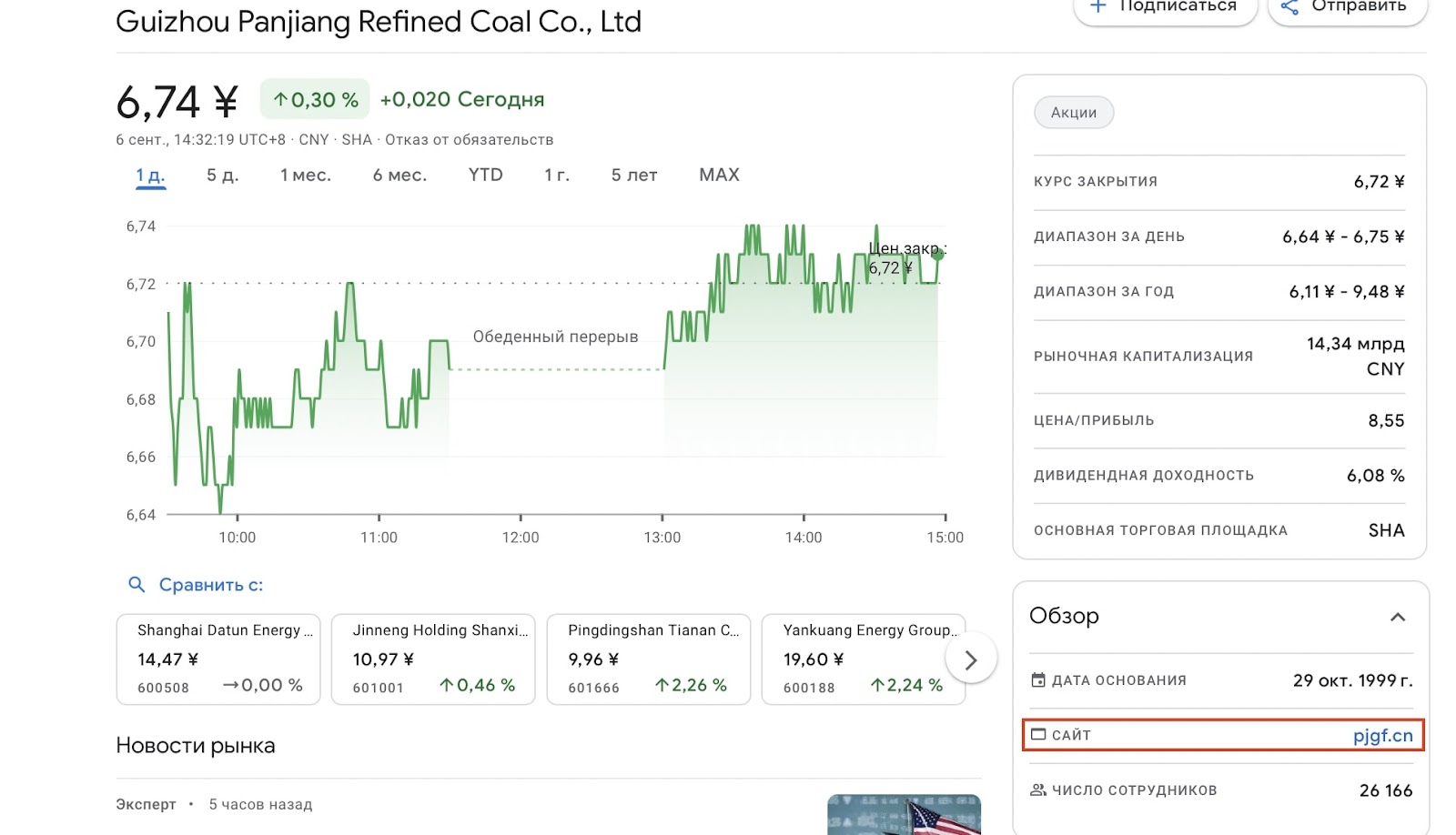1456x835 pixels.
Task: Click the Цена/прибыль value 8,55
Action: 1386,420
